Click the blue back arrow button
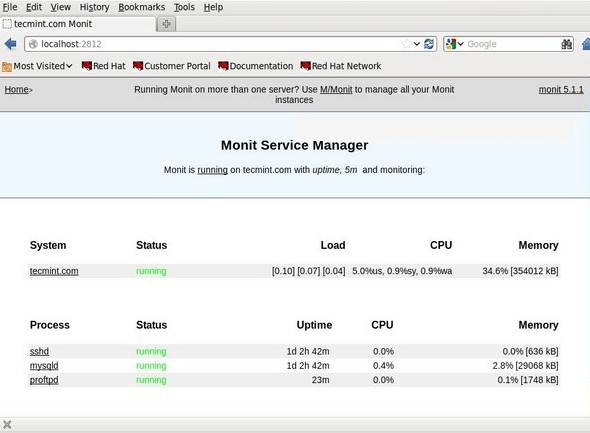This screenshot has height=433, width=590. tap(11, 44)
